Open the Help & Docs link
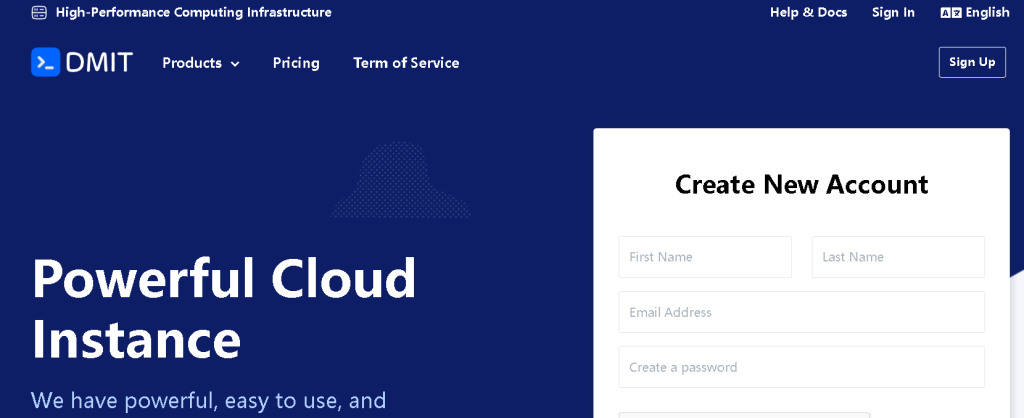Image resolution: width=1024 pixels, height=418 pixels. [808, 13]
